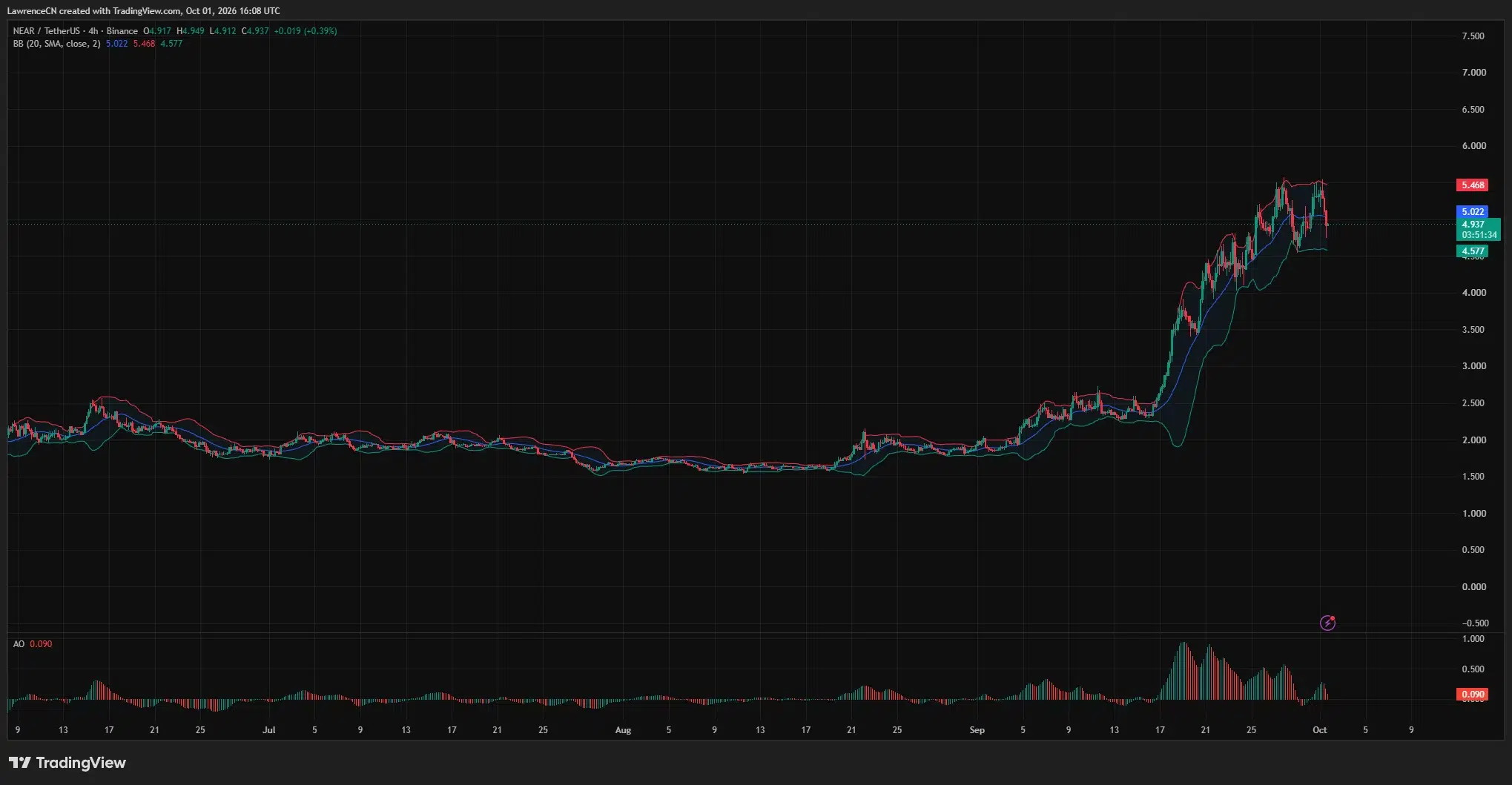Click the 03:51:34 candle countdown label
The height and width of the screenshot is (785, 1512).
[x=1479, y=235]
